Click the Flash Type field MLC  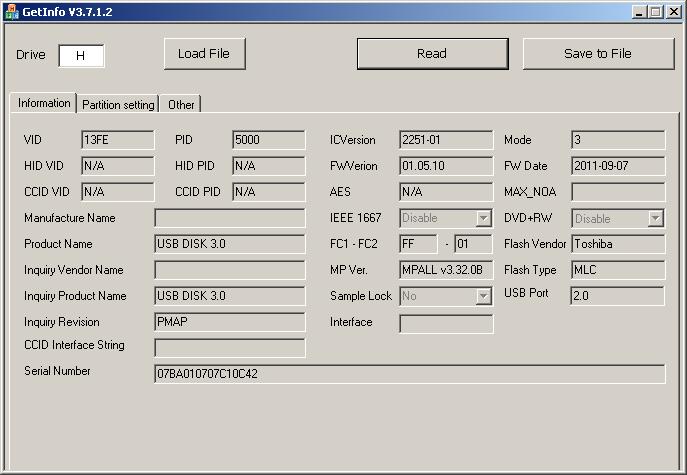tap(618, 270)
